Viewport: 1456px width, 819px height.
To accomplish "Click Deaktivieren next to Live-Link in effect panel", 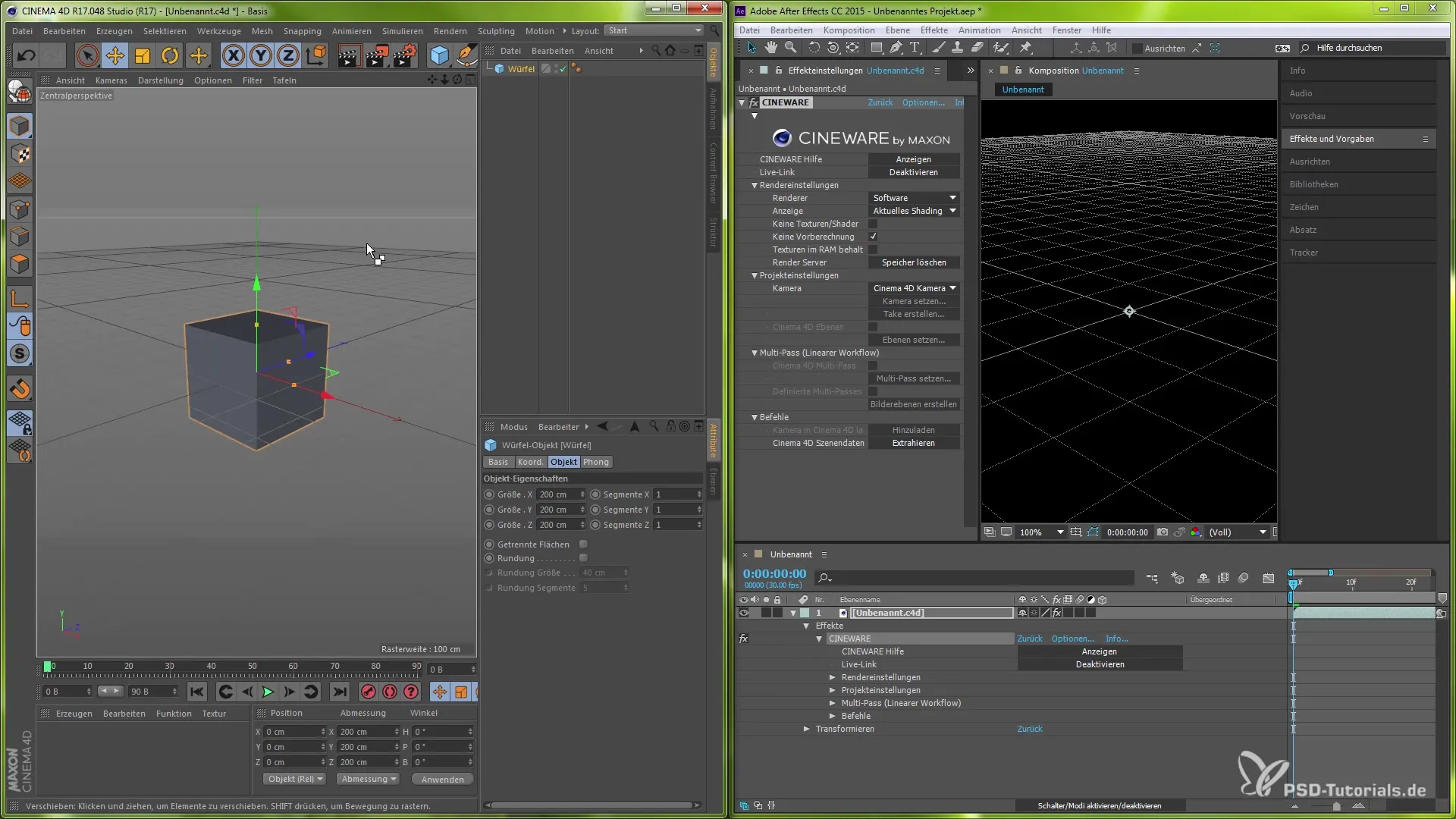I will pos(914,172).
